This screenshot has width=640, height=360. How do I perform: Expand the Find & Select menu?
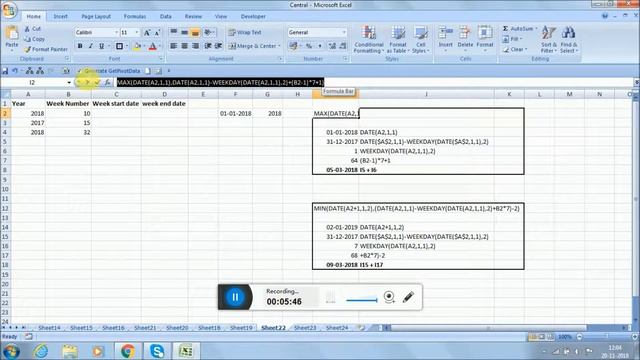coord(569,39)
